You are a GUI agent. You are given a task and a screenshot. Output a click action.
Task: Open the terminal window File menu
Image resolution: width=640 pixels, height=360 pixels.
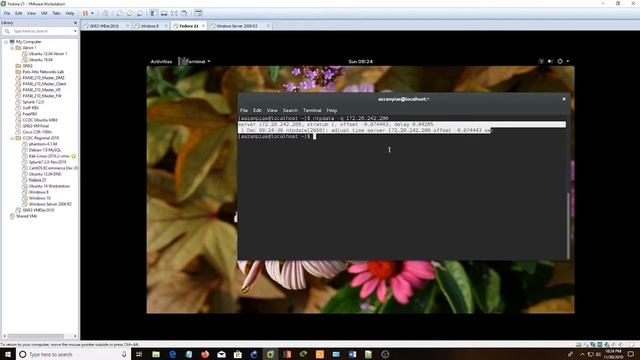pyautogui.click(x=244, y=110)
